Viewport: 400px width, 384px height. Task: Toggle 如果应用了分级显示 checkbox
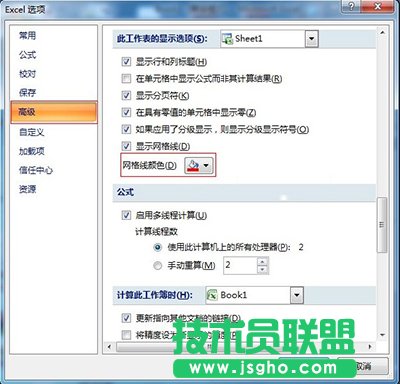[126, 129]
